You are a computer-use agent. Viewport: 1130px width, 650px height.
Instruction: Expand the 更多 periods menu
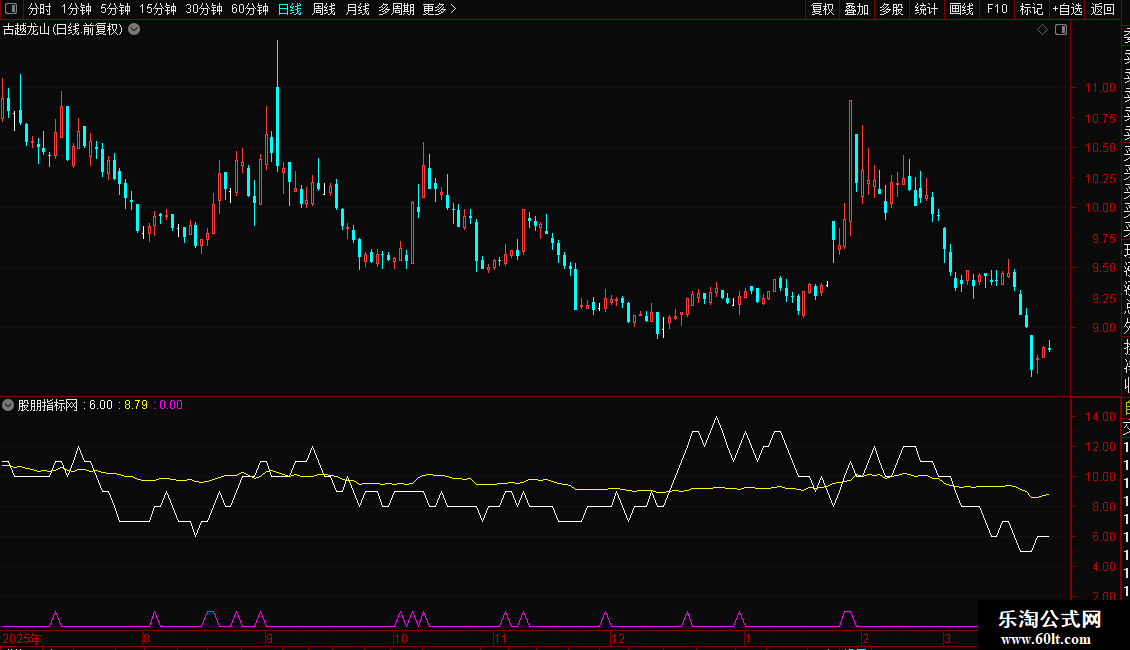(x=440, y=9)
